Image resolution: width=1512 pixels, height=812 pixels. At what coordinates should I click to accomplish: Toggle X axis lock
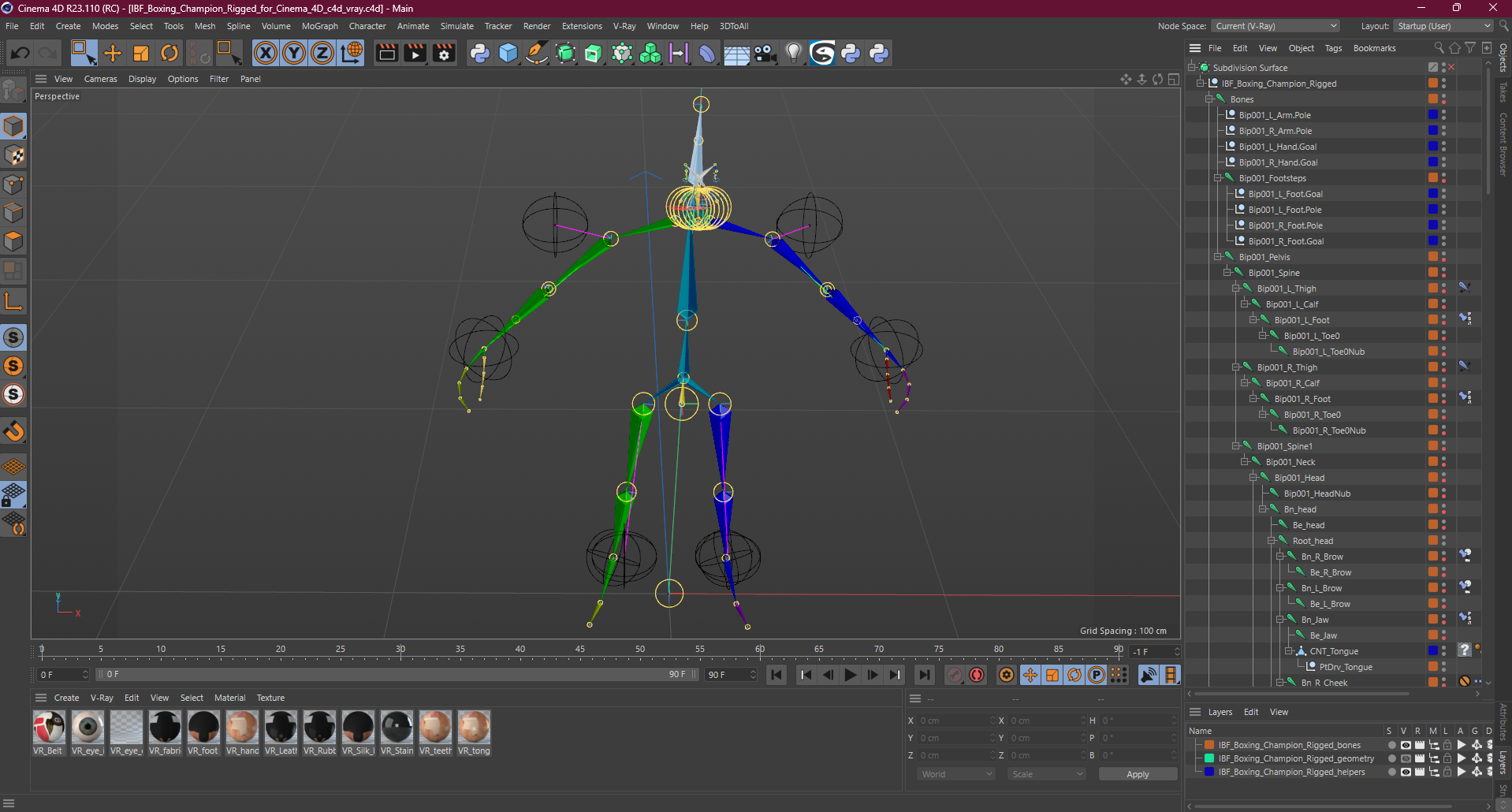pyautogui.click(x=266, y=54)
